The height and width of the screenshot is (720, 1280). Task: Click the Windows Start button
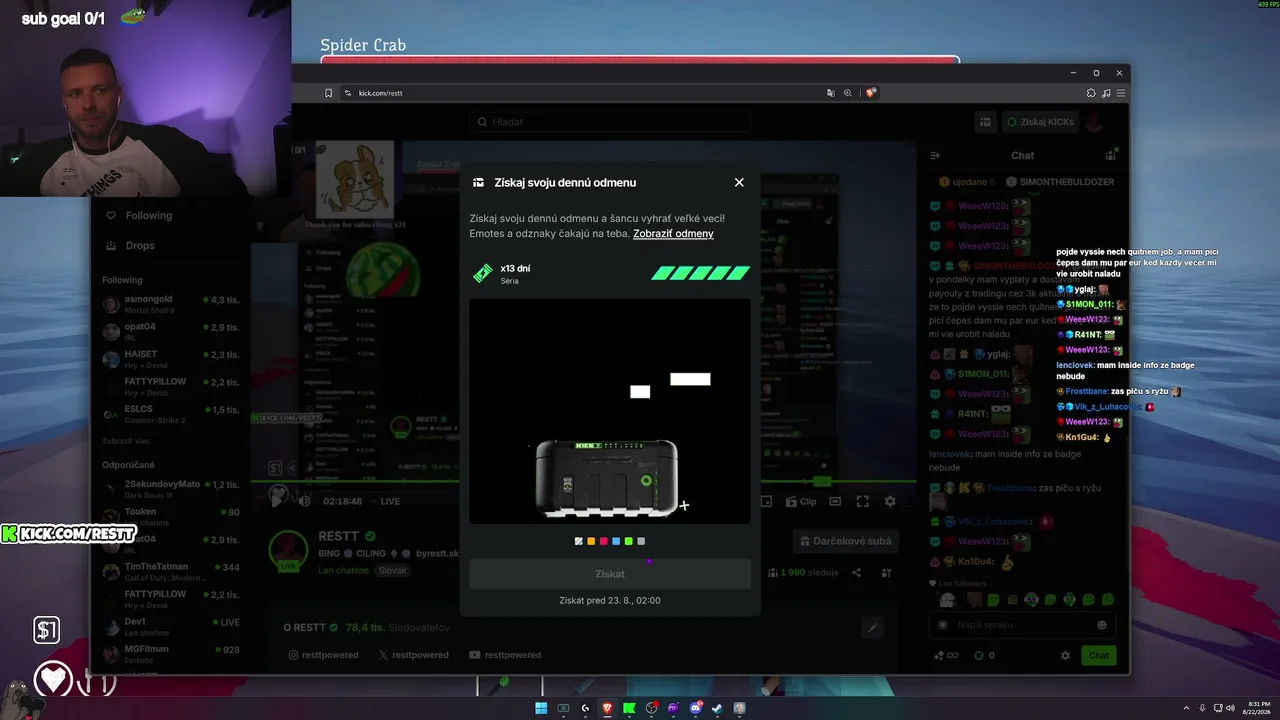541,708
